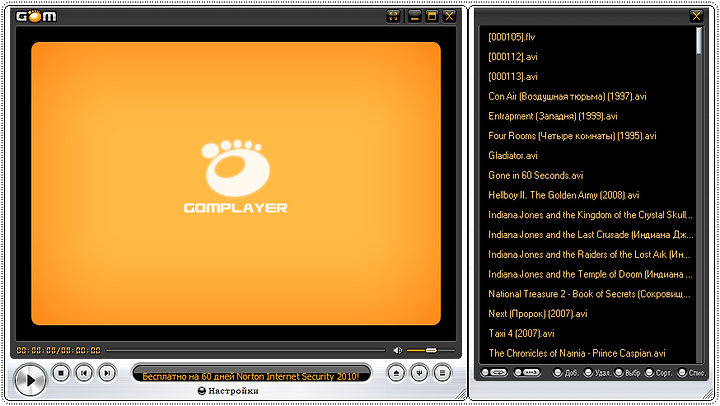Maximize the GOM Player window

point(432,17)
